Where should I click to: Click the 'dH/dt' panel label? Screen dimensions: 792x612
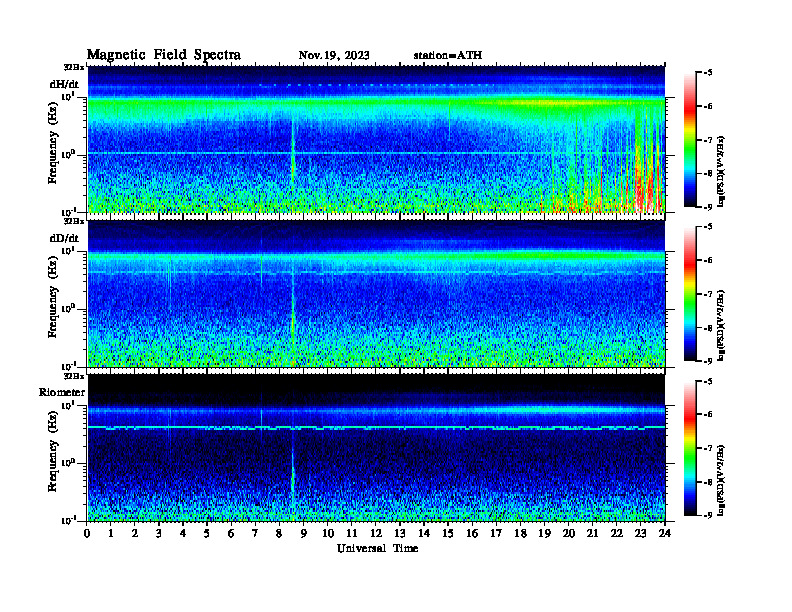pos(64,84)
